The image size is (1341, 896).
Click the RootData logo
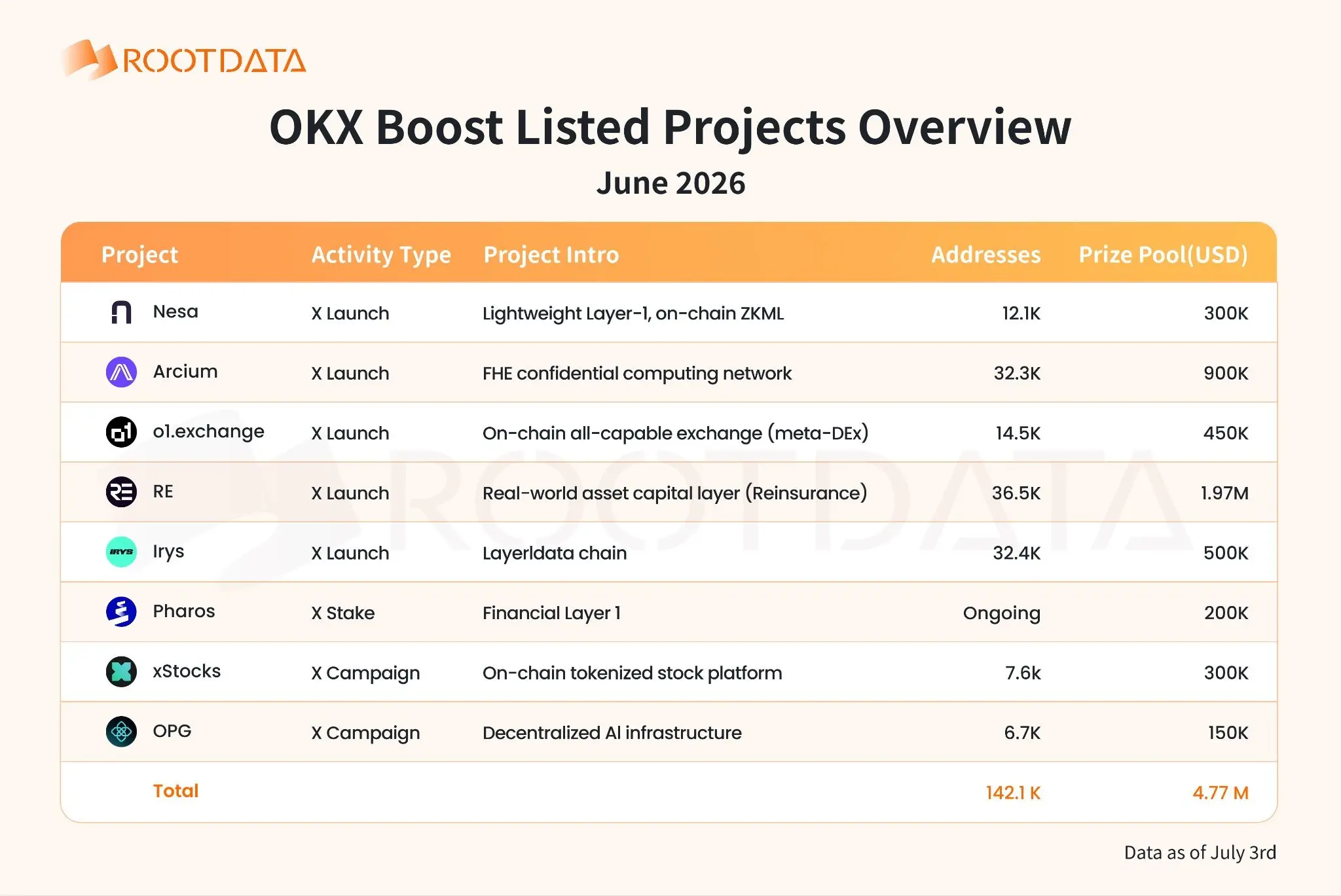click(x=184, y=60)
